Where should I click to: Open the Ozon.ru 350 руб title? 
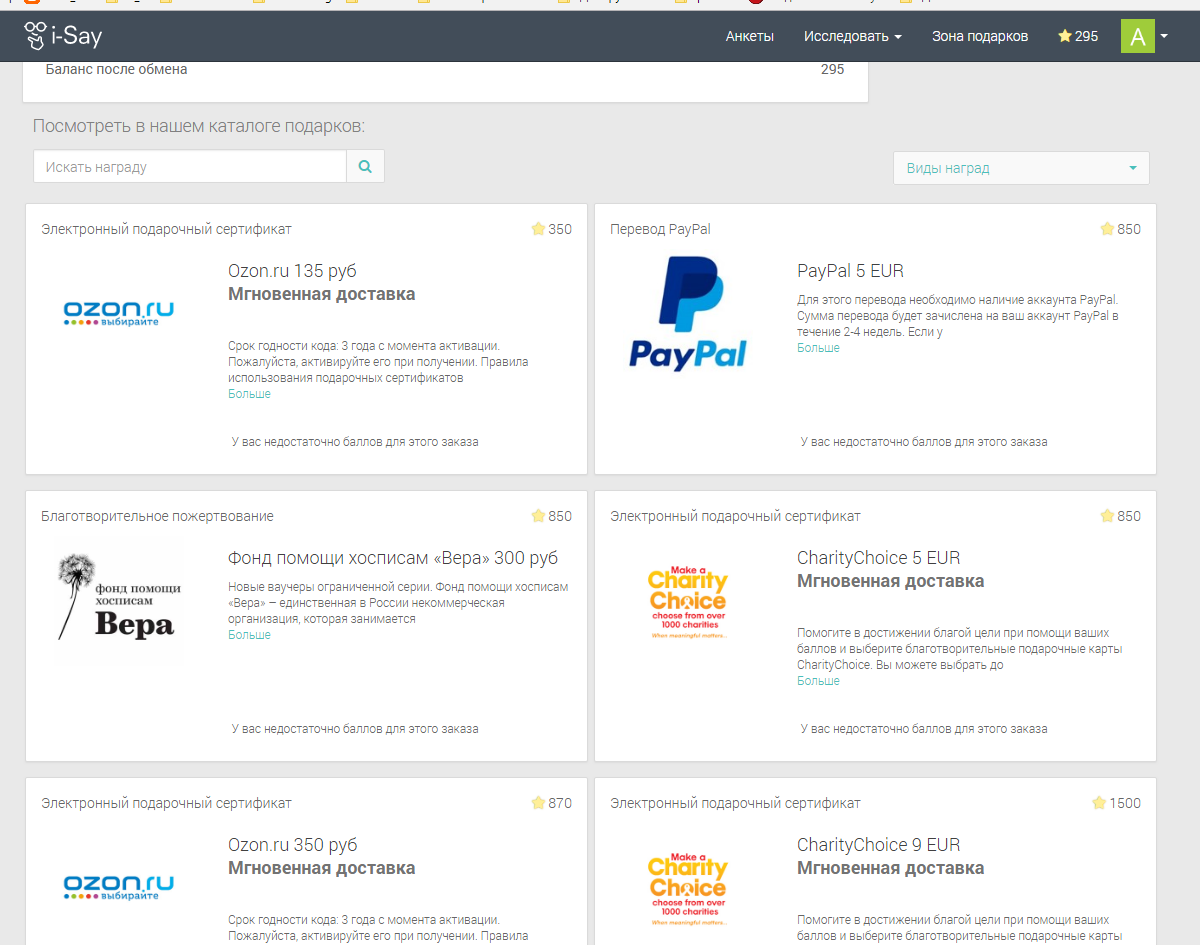(293, 845)
